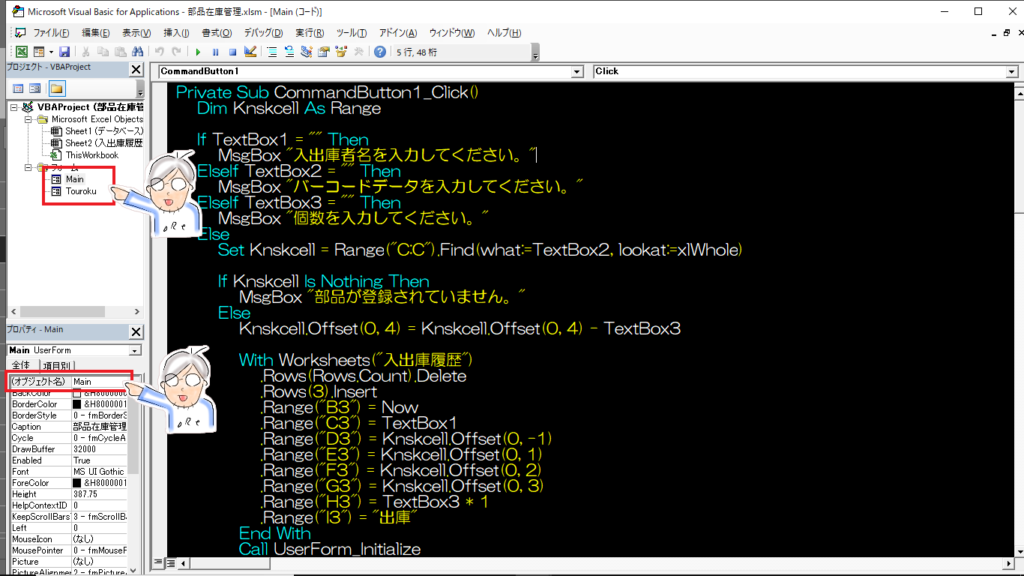Image resolution: width=1024 pixels, height=576 pixels.
Task: Click the Object Browser toolbar icon
Action: point(341,52)
